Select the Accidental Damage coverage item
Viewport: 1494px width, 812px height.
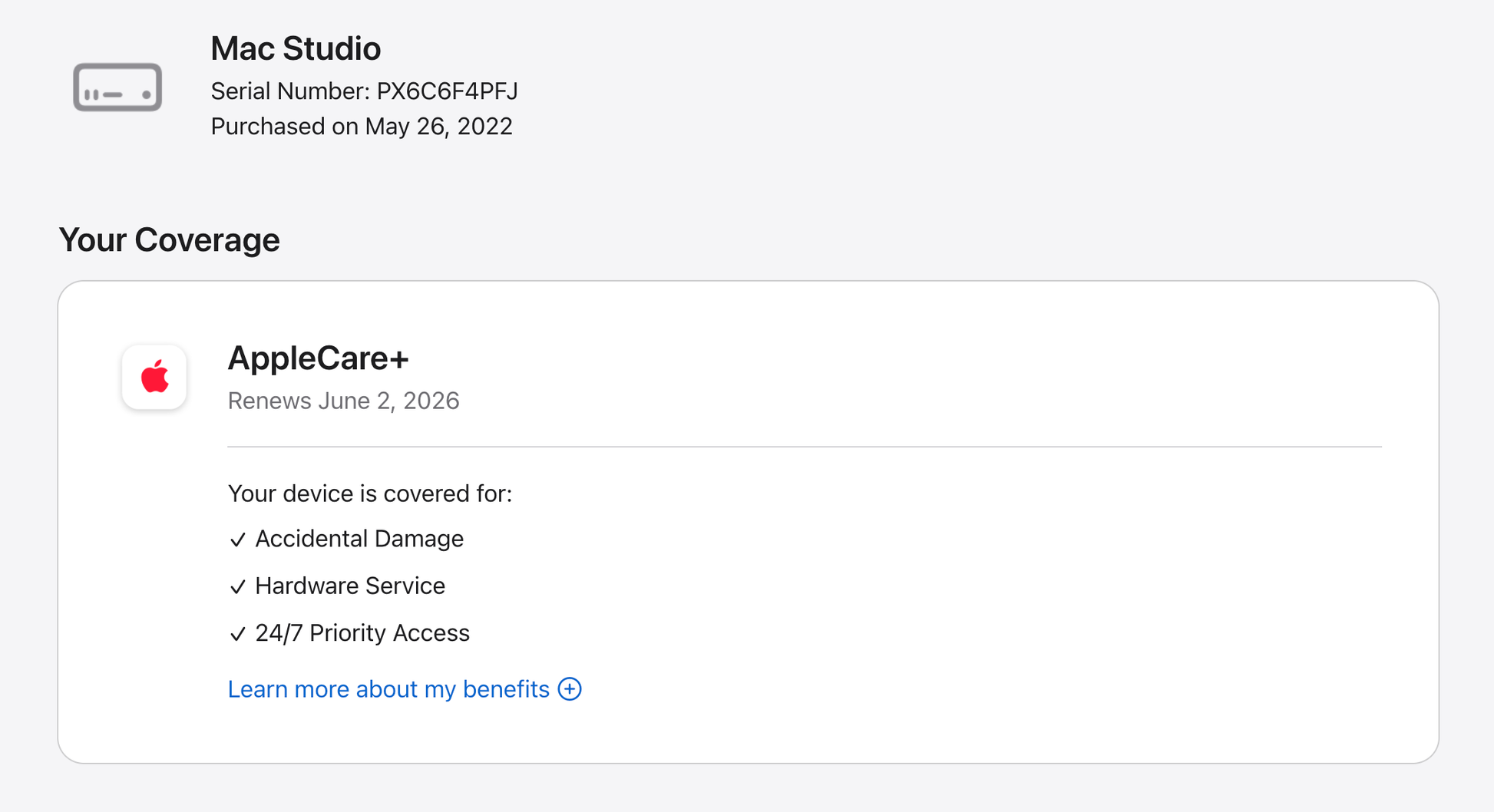[x=359, y=539]
